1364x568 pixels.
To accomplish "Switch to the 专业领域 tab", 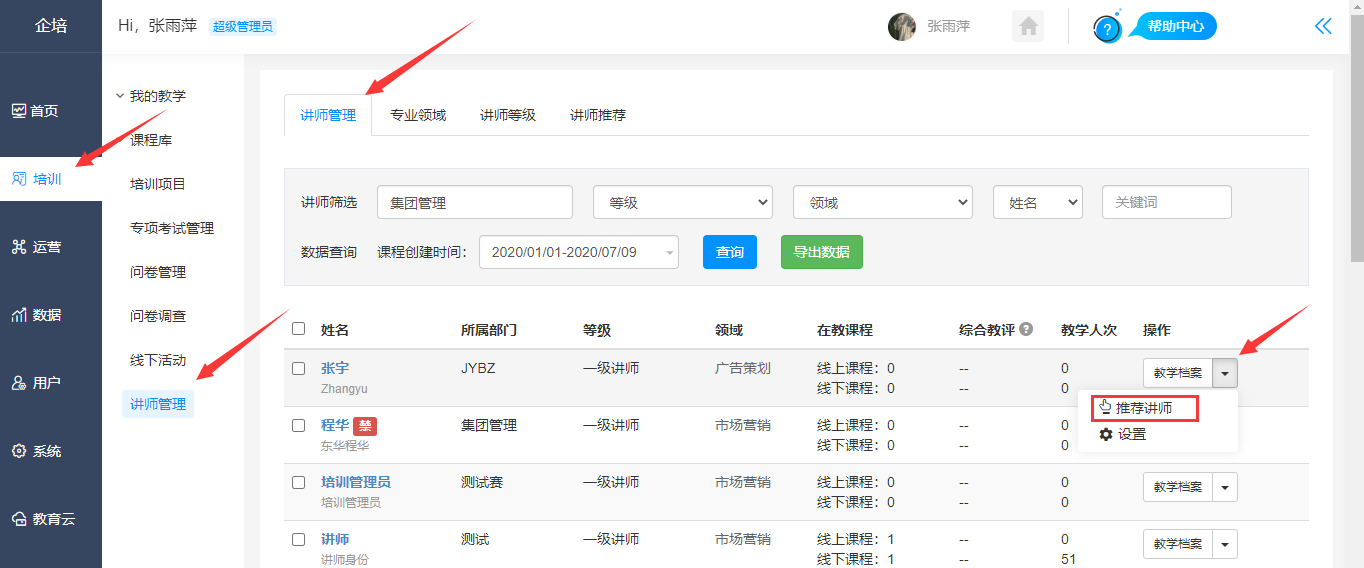I will coord(418,115).
